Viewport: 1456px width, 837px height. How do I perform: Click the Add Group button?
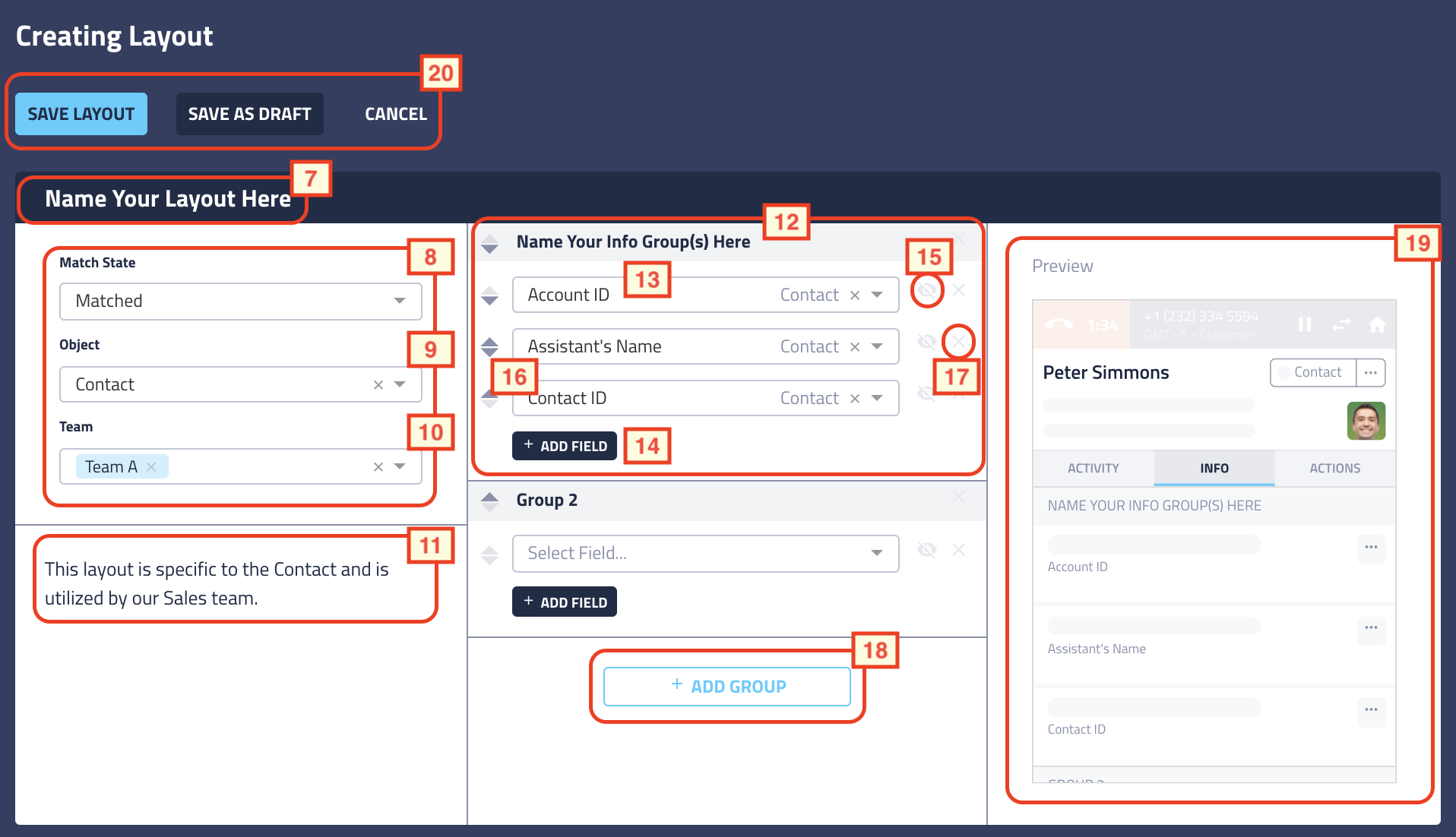[x=726, y=686]
